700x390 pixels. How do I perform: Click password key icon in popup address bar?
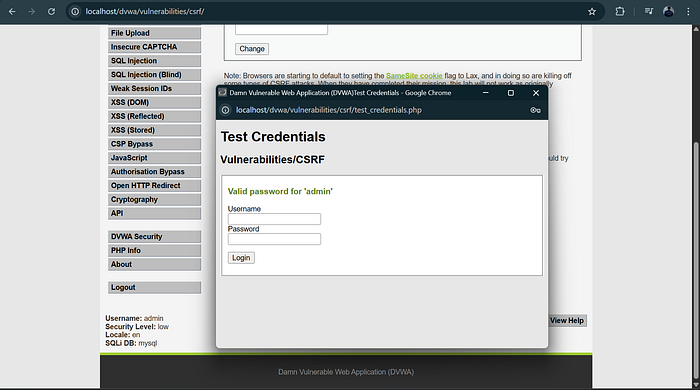pyautogui.click(x=535, y=110)
